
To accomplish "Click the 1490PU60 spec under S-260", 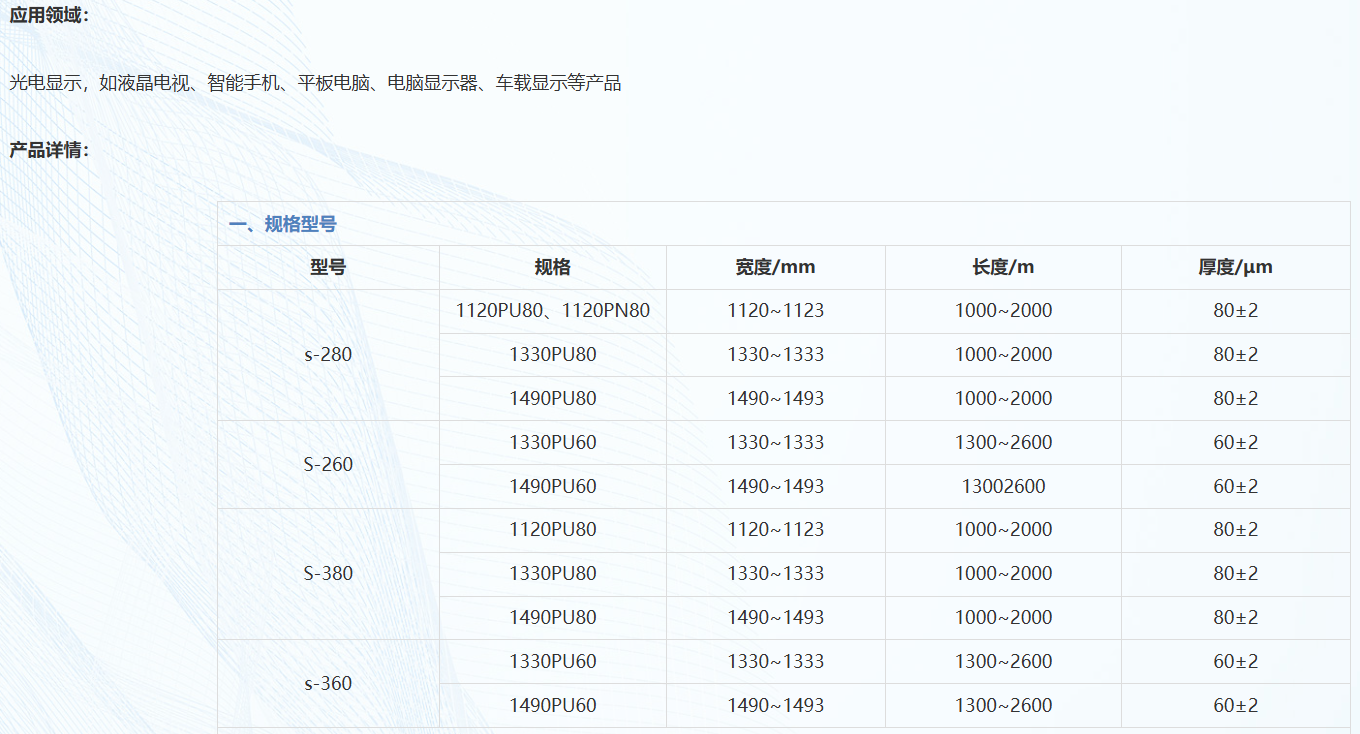I will [552, 486].
